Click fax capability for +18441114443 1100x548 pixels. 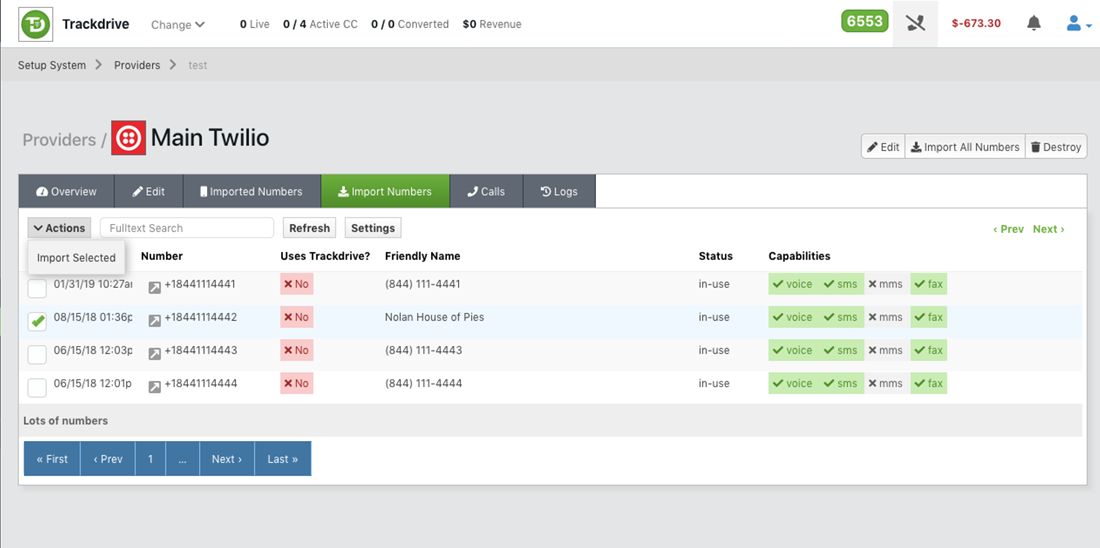928,350
